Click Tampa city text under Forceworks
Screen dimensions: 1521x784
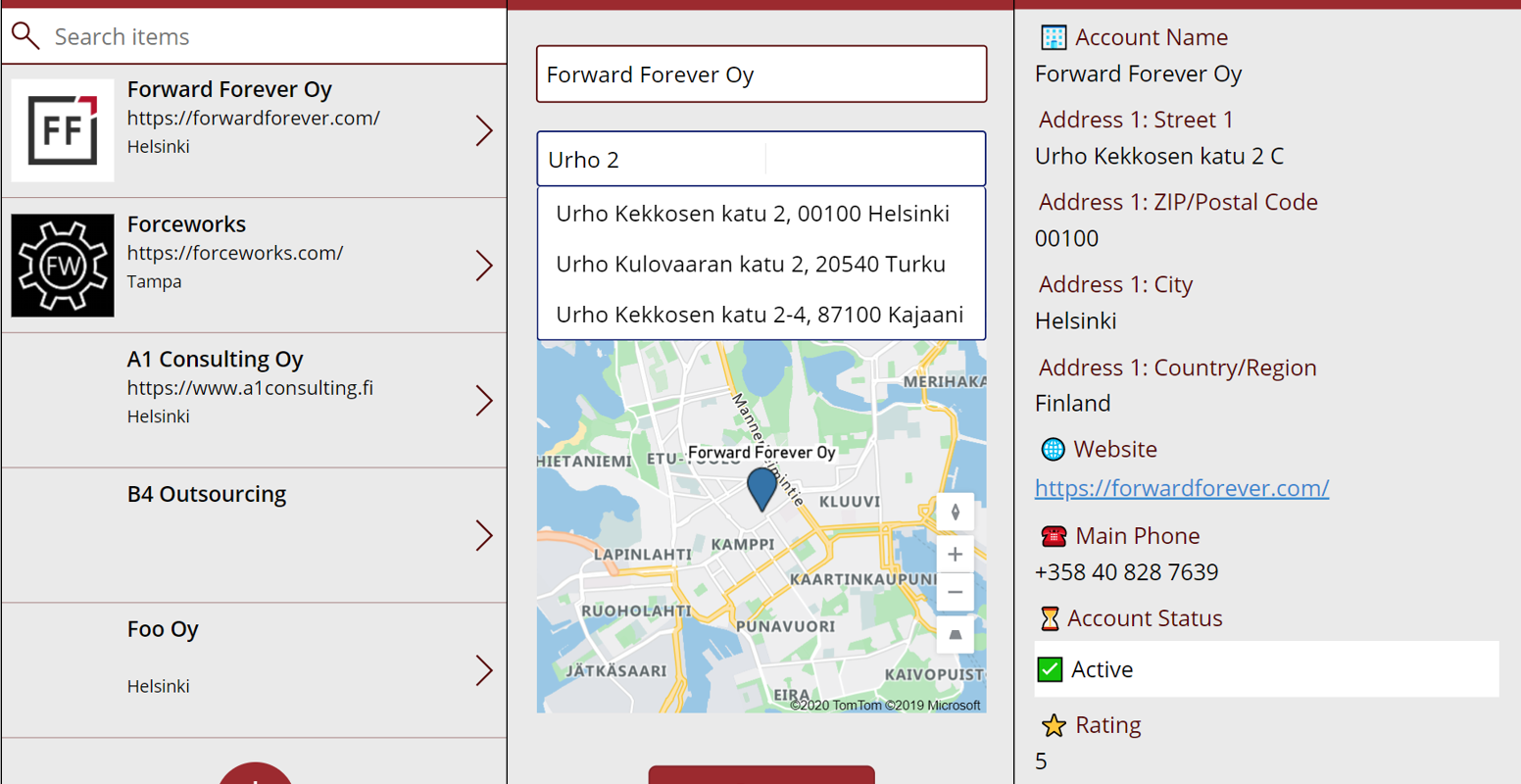(x=154, y=281)
